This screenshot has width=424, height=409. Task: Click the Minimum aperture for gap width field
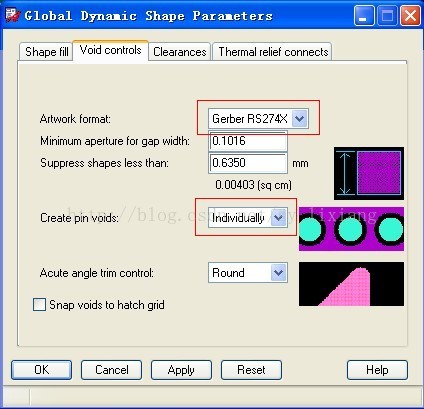click(248, 141)
